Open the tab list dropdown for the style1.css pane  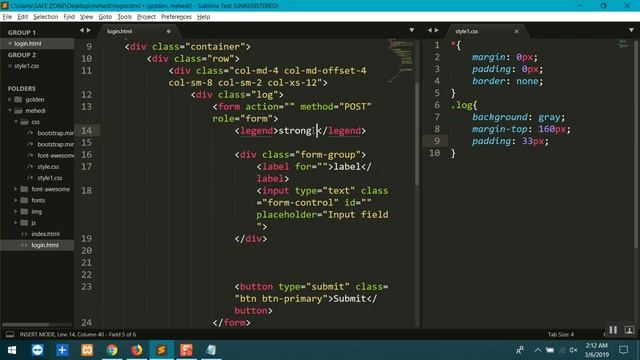pyautogui.click(x=631, y=30)
